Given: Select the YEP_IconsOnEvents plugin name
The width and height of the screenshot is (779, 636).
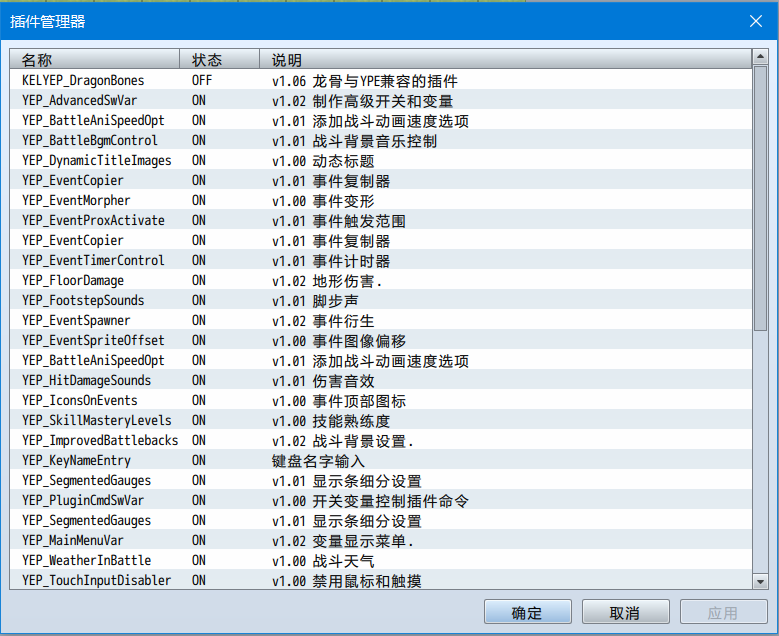Looking at the screenshot, I should [x=79, y=400].
